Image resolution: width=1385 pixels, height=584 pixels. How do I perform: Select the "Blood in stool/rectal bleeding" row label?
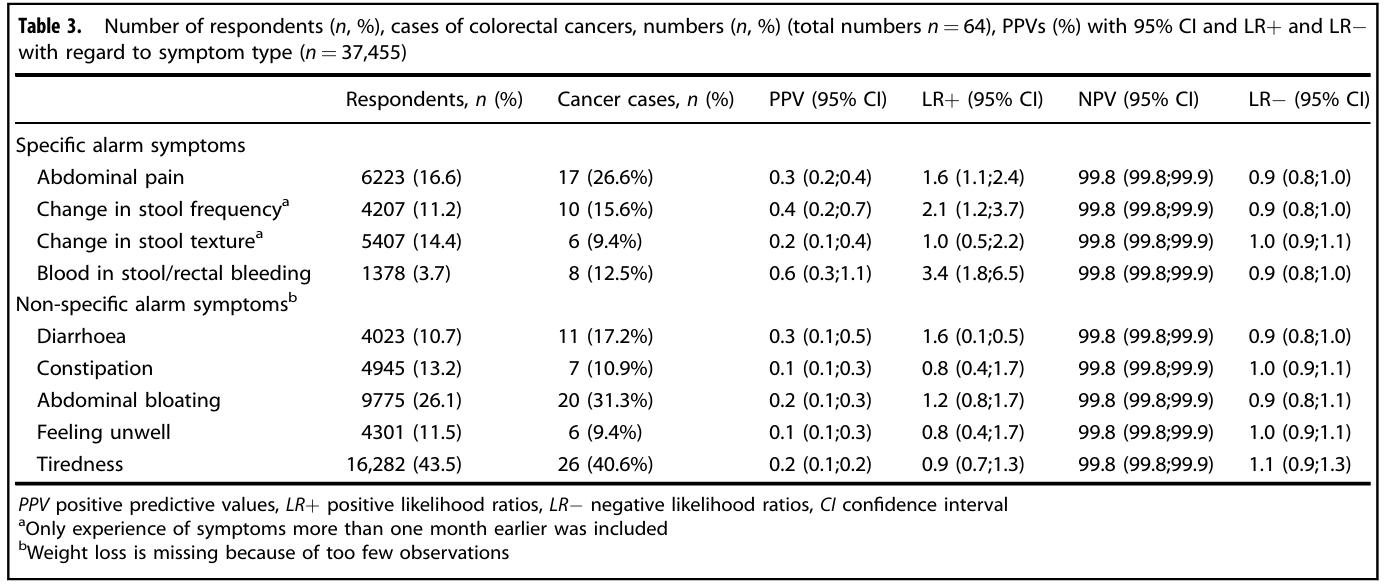click(x=174, y=273)
